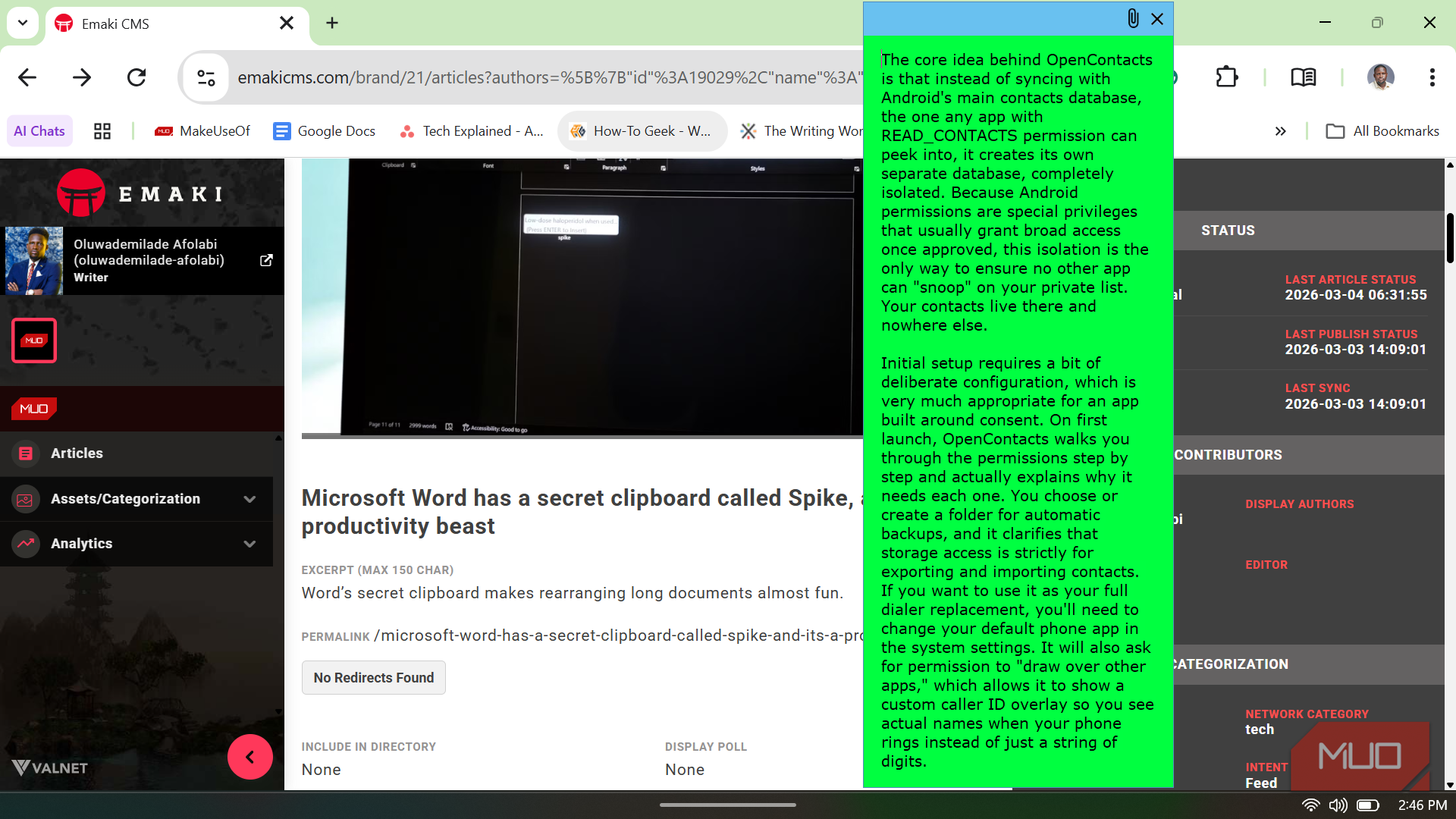Click the MUO red label banner
This screenshot has height=819, width=1456.
tap(34, 409)
